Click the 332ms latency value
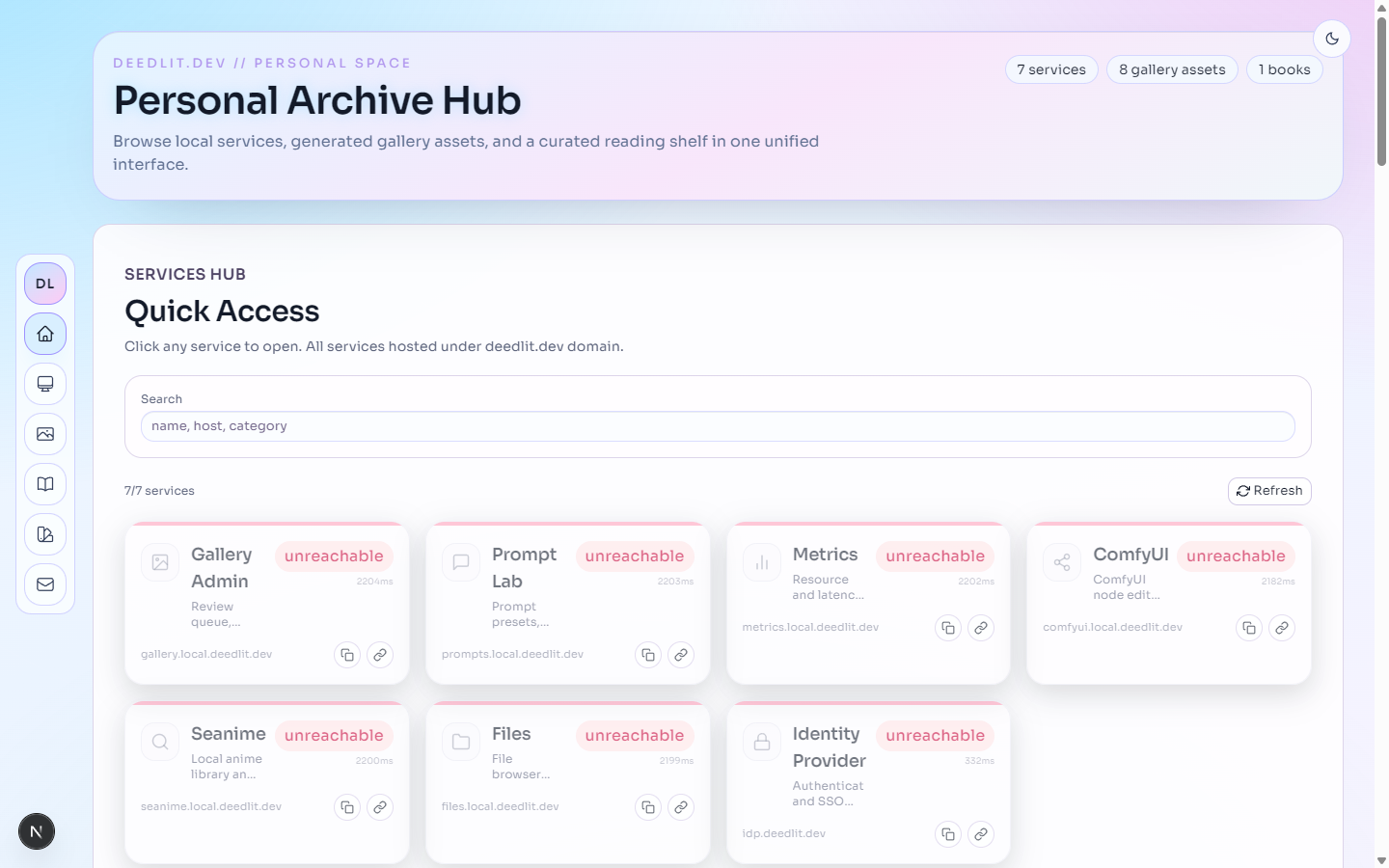The height and width of the screenshot is (868, 1389). 979,761
